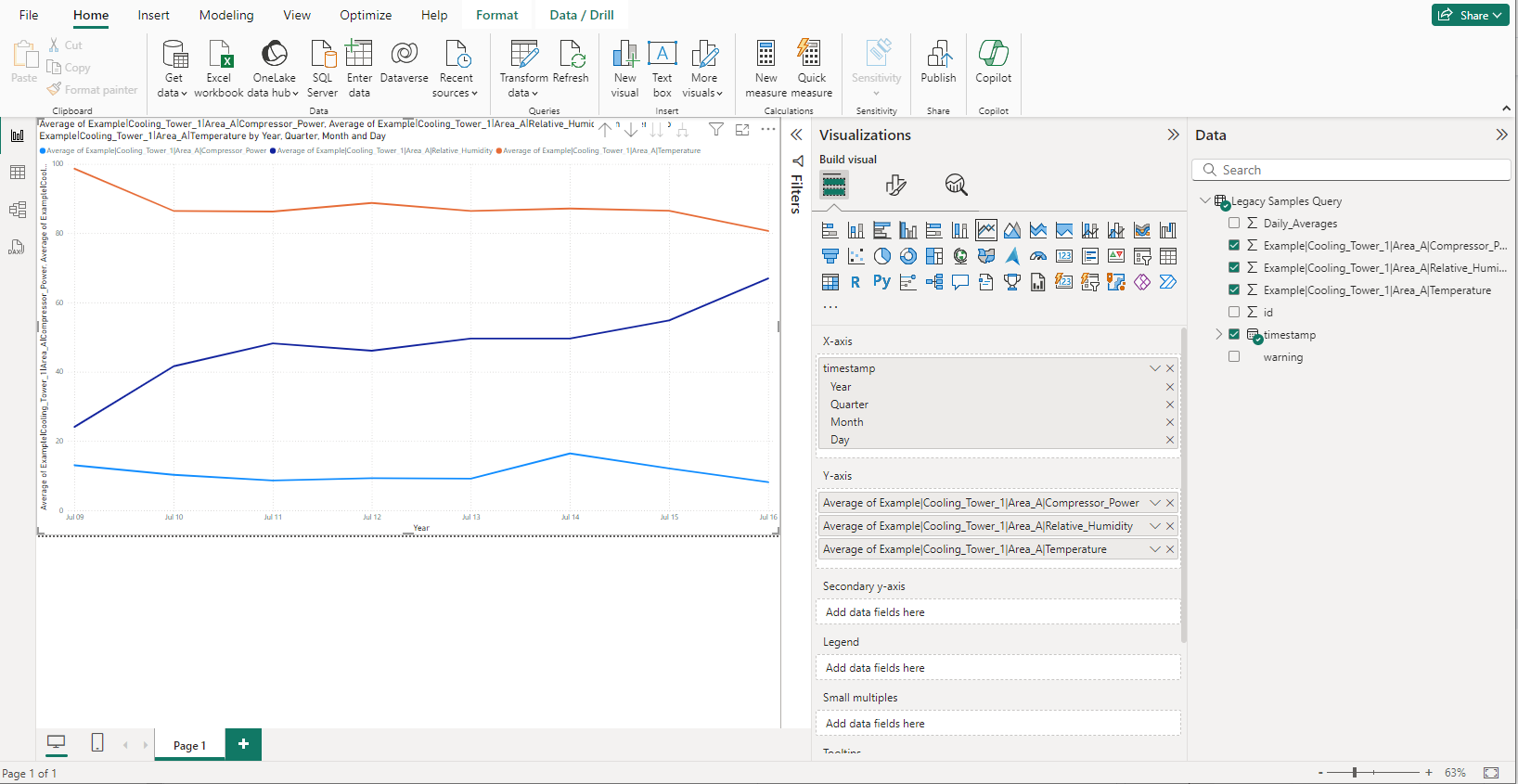The image size is (1518, 784).
Task: Uncheck the timestamp field checkbox
Action: click(x=1234, y=335)
